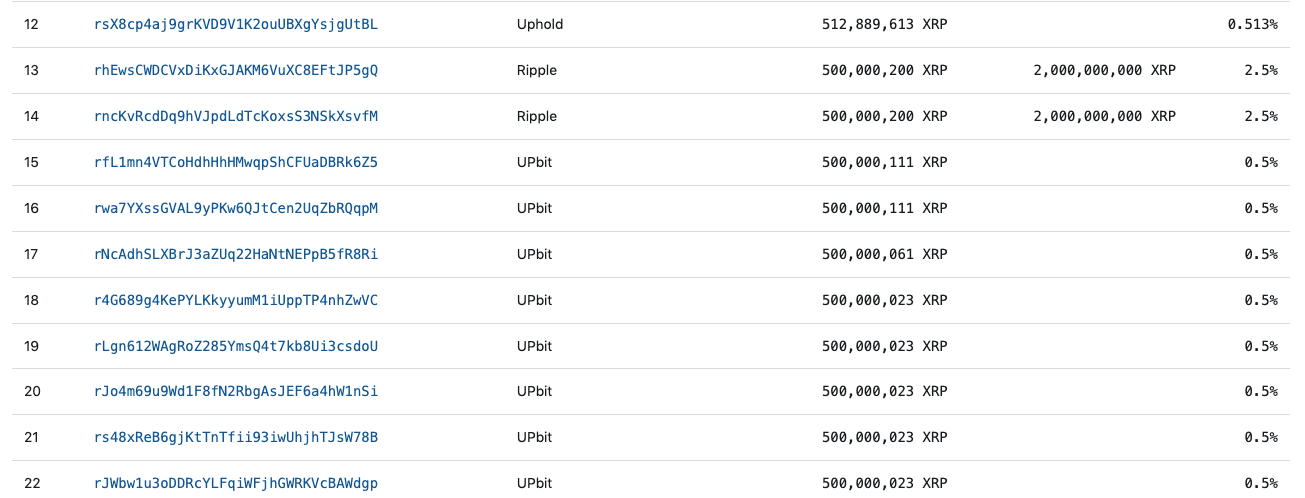Screen dimensions: 1305x498
Task: Open address rsX8cp4aj9grKVD9V1K2ouUBXgYsjgUtBL
Action: click(236, 24)
